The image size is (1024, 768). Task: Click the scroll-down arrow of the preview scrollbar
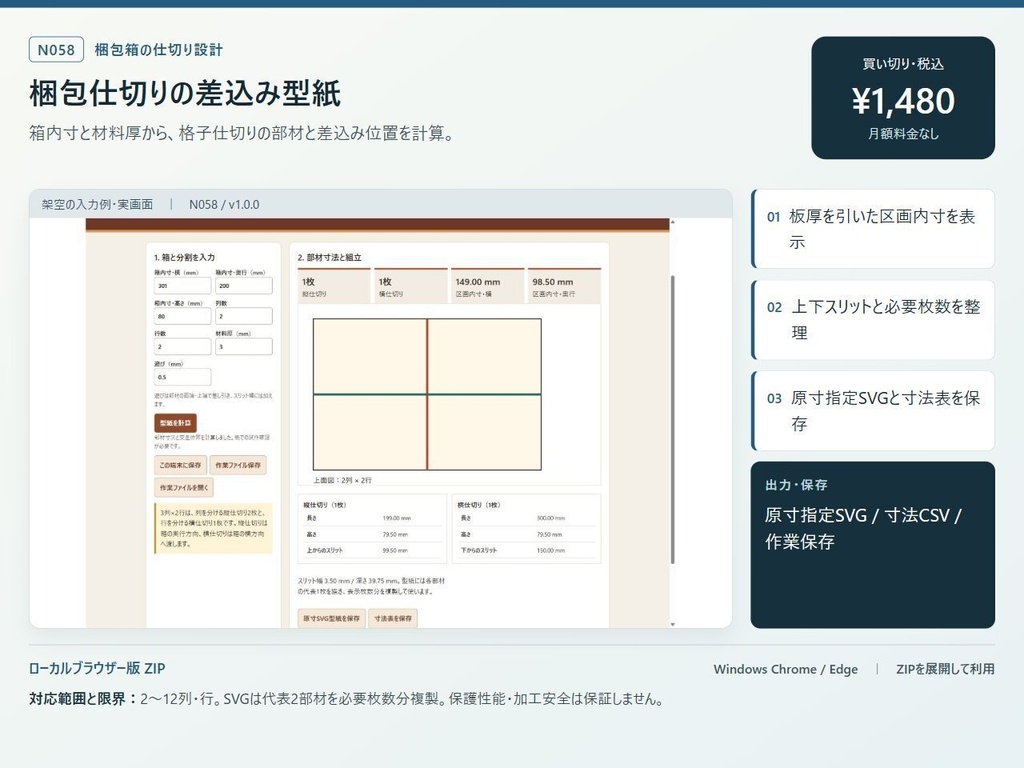pyautogui.click(x=673, y=624)
